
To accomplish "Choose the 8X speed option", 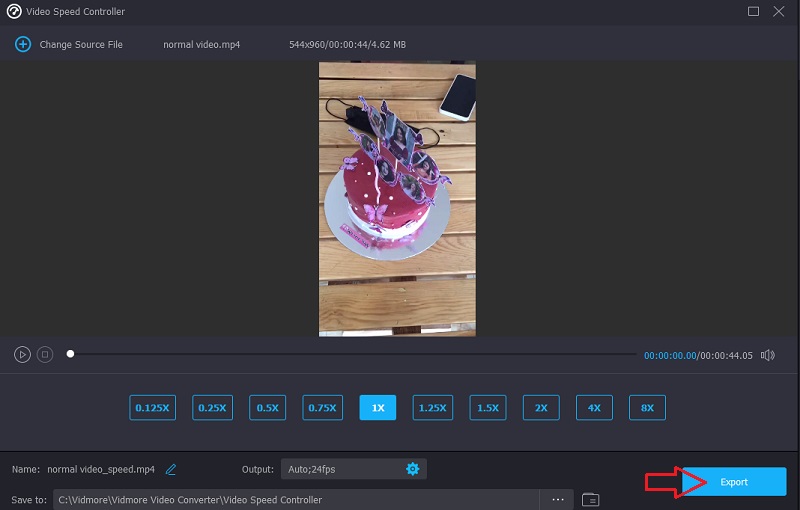I will tap(647, 408).
